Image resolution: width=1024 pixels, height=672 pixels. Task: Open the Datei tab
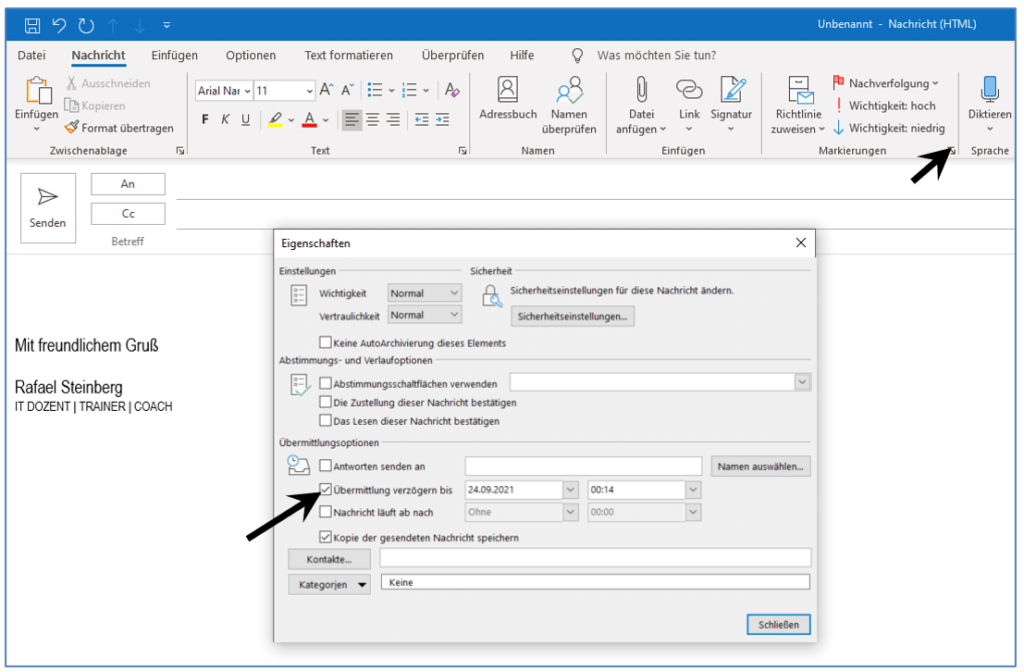click(x=31, y=56)
